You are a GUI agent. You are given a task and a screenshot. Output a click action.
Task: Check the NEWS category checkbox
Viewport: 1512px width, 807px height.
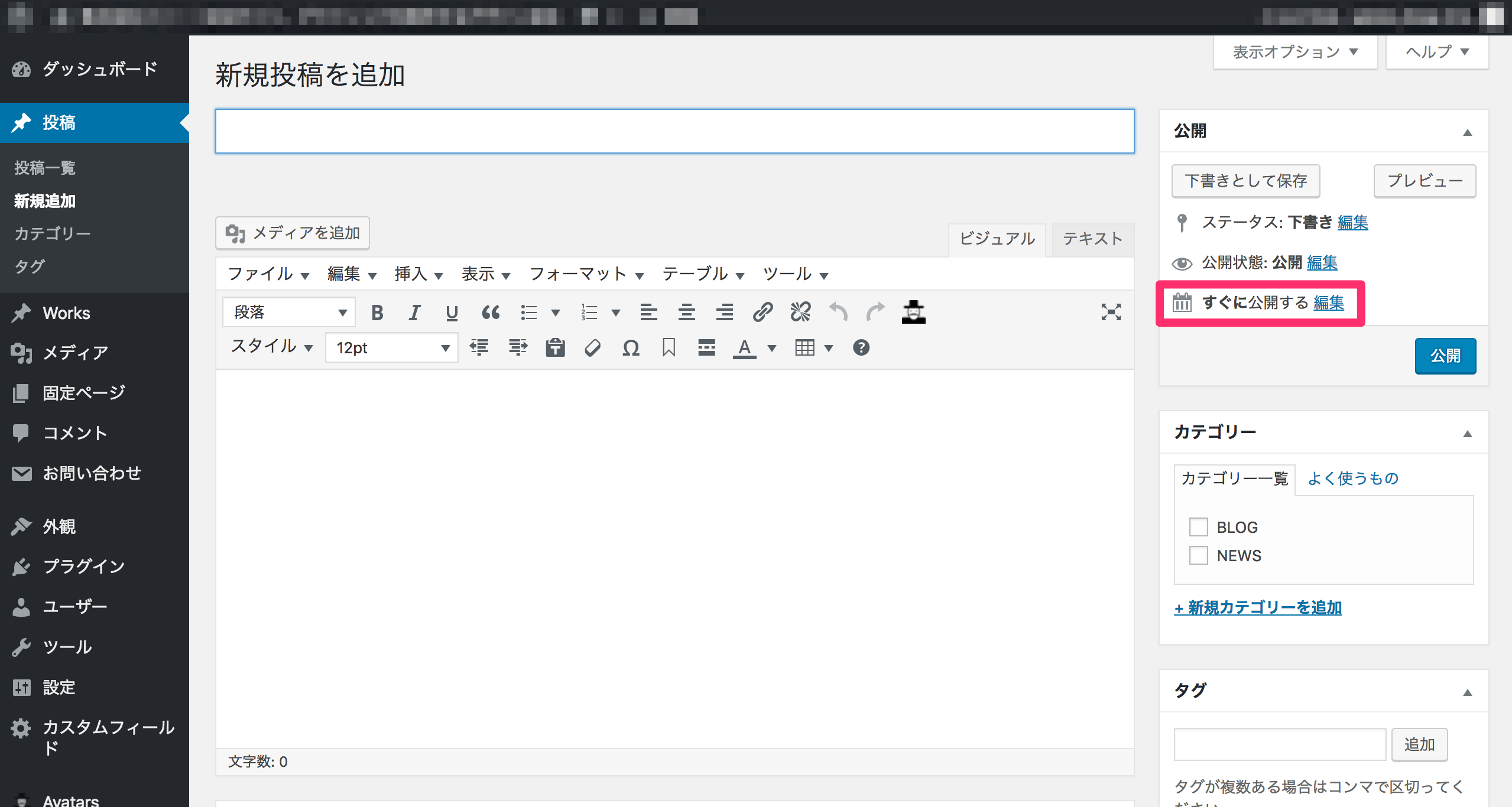pyautogui.click(x=1198, y=555)
